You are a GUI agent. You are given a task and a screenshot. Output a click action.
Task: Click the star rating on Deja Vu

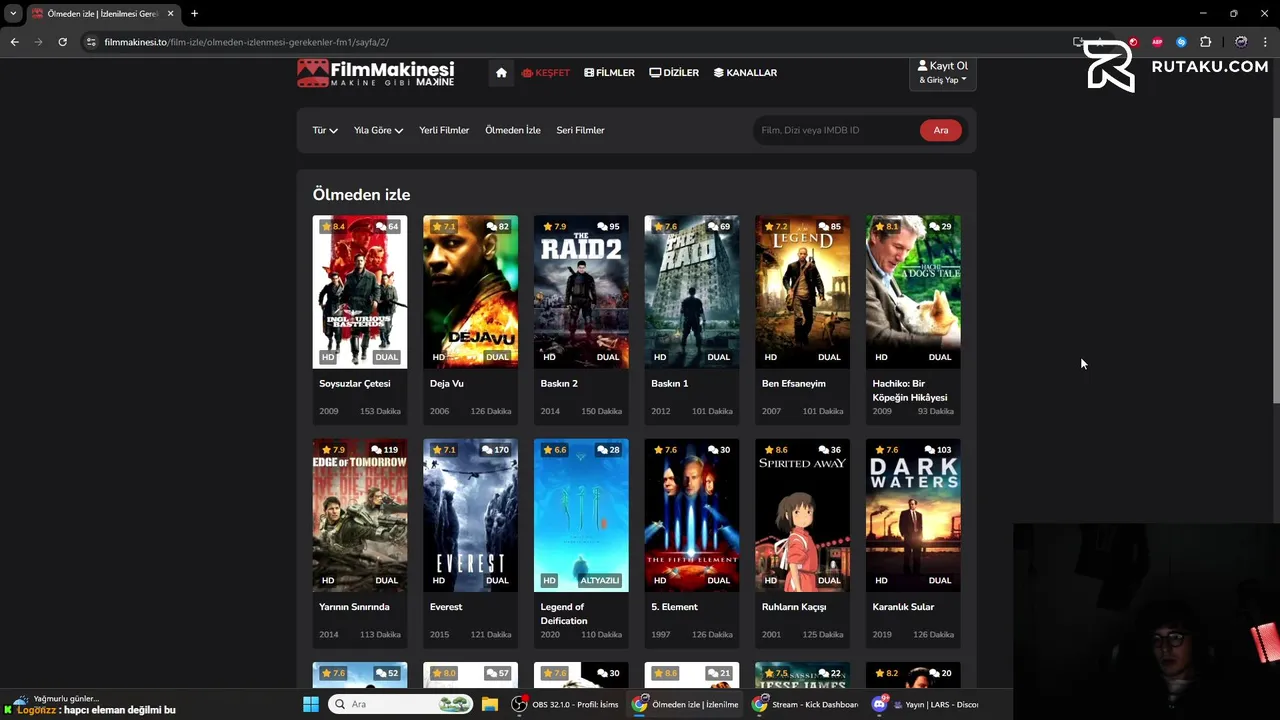click(x=444, y=227)
